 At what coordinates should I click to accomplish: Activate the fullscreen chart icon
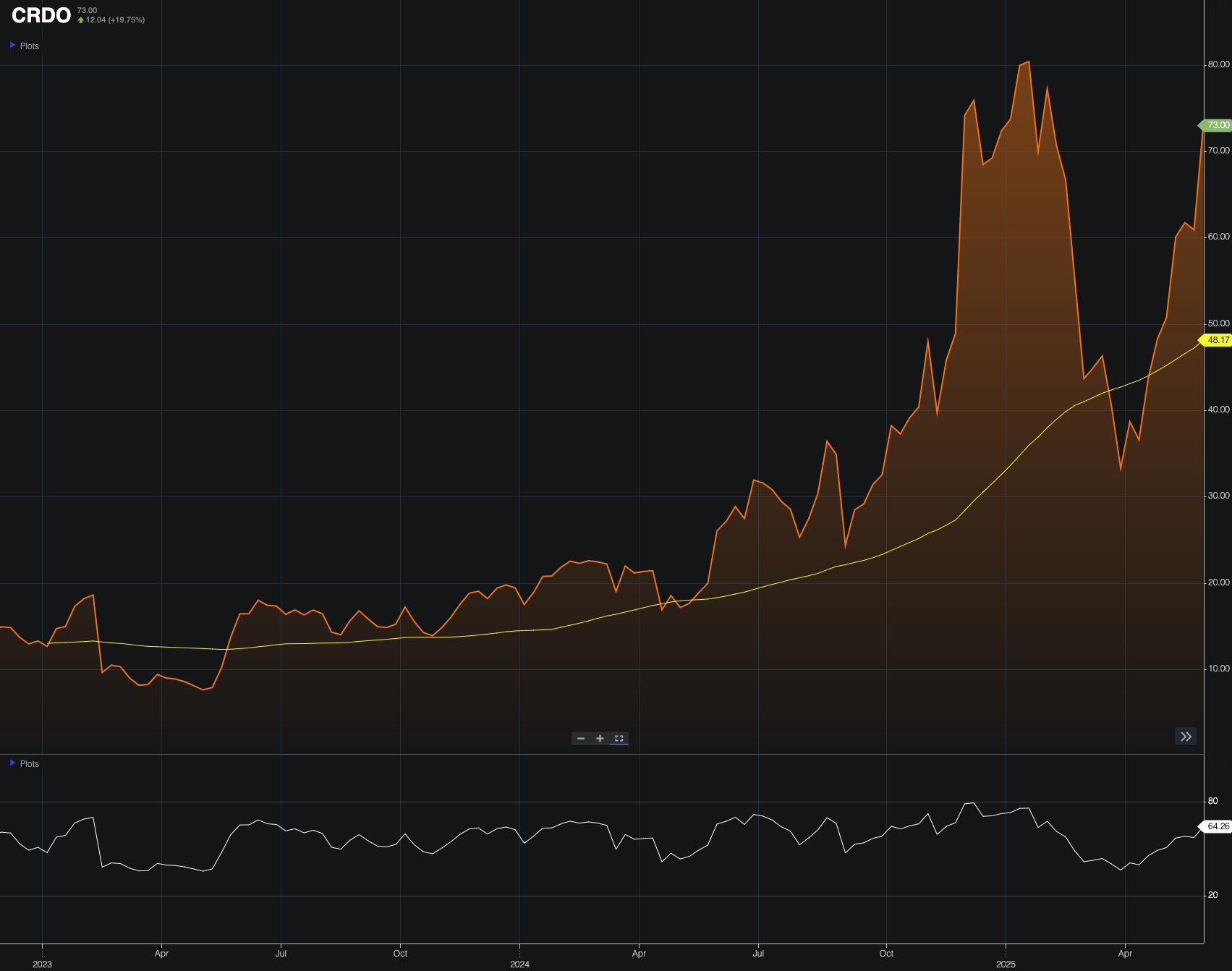[619, 738]
